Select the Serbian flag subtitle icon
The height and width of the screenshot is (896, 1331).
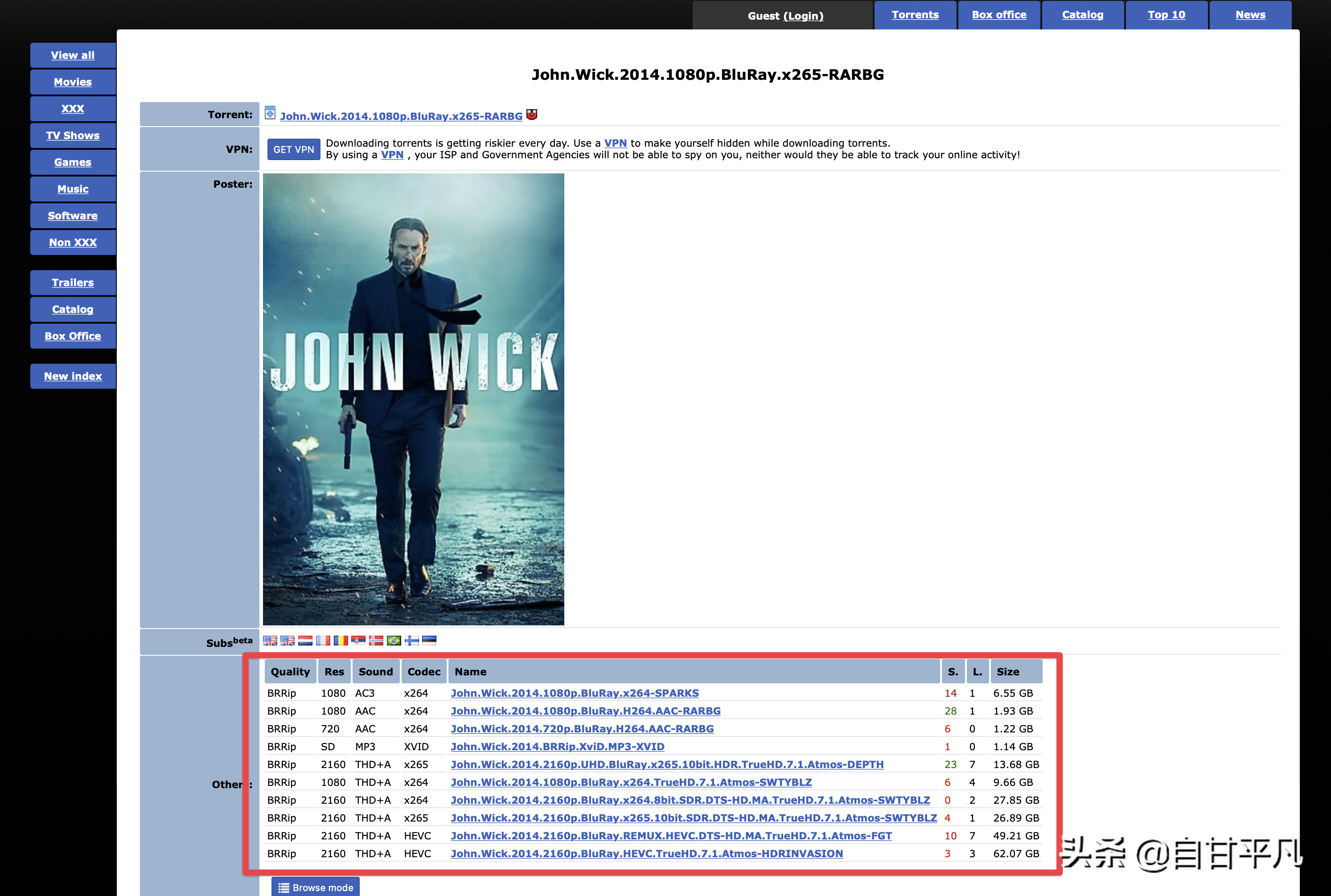(x=359, y=641)
